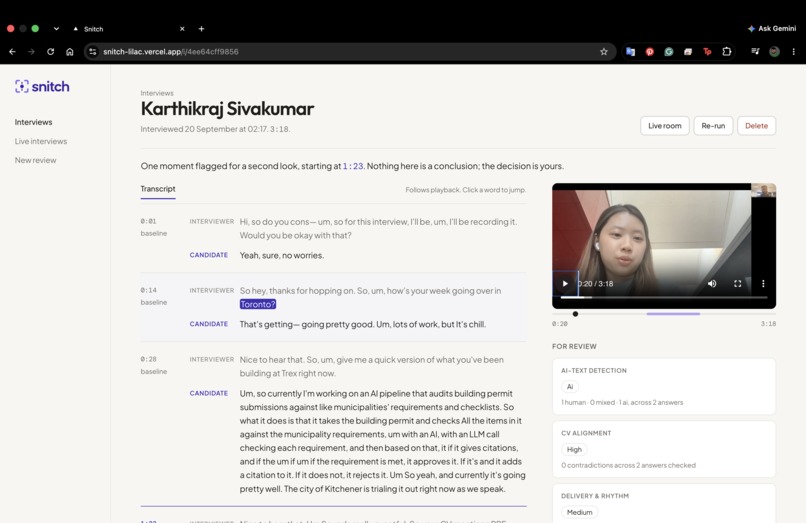Click the highlighted word Toronto?

pos(258,304)
